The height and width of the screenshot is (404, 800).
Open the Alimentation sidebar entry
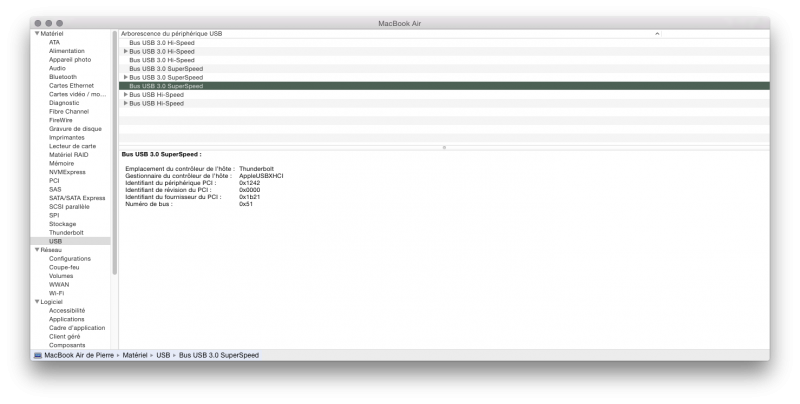[x=67, y=51]
